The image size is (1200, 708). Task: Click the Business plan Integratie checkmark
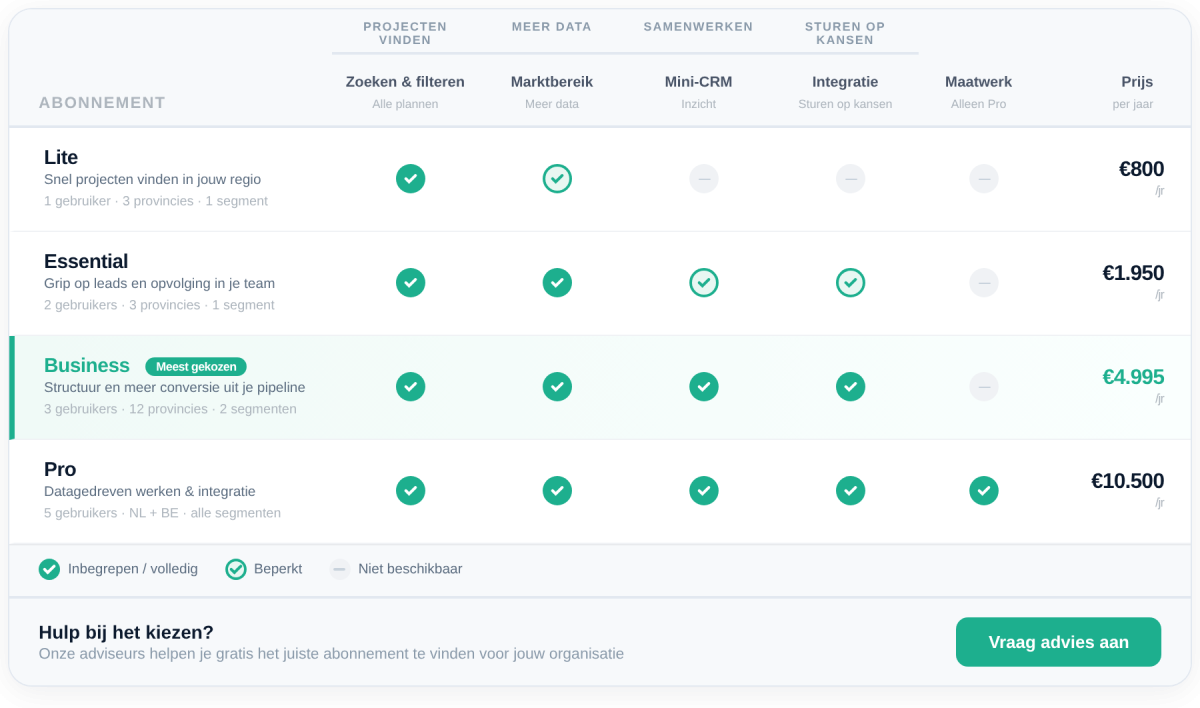[x=850, y=387]
